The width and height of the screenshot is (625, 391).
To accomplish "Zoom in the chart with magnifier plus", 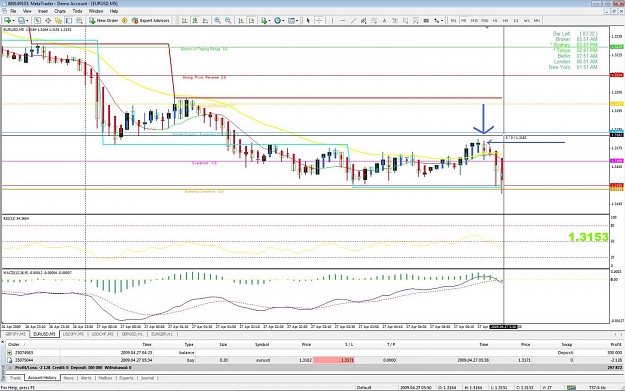I will [x=218, y=20].
